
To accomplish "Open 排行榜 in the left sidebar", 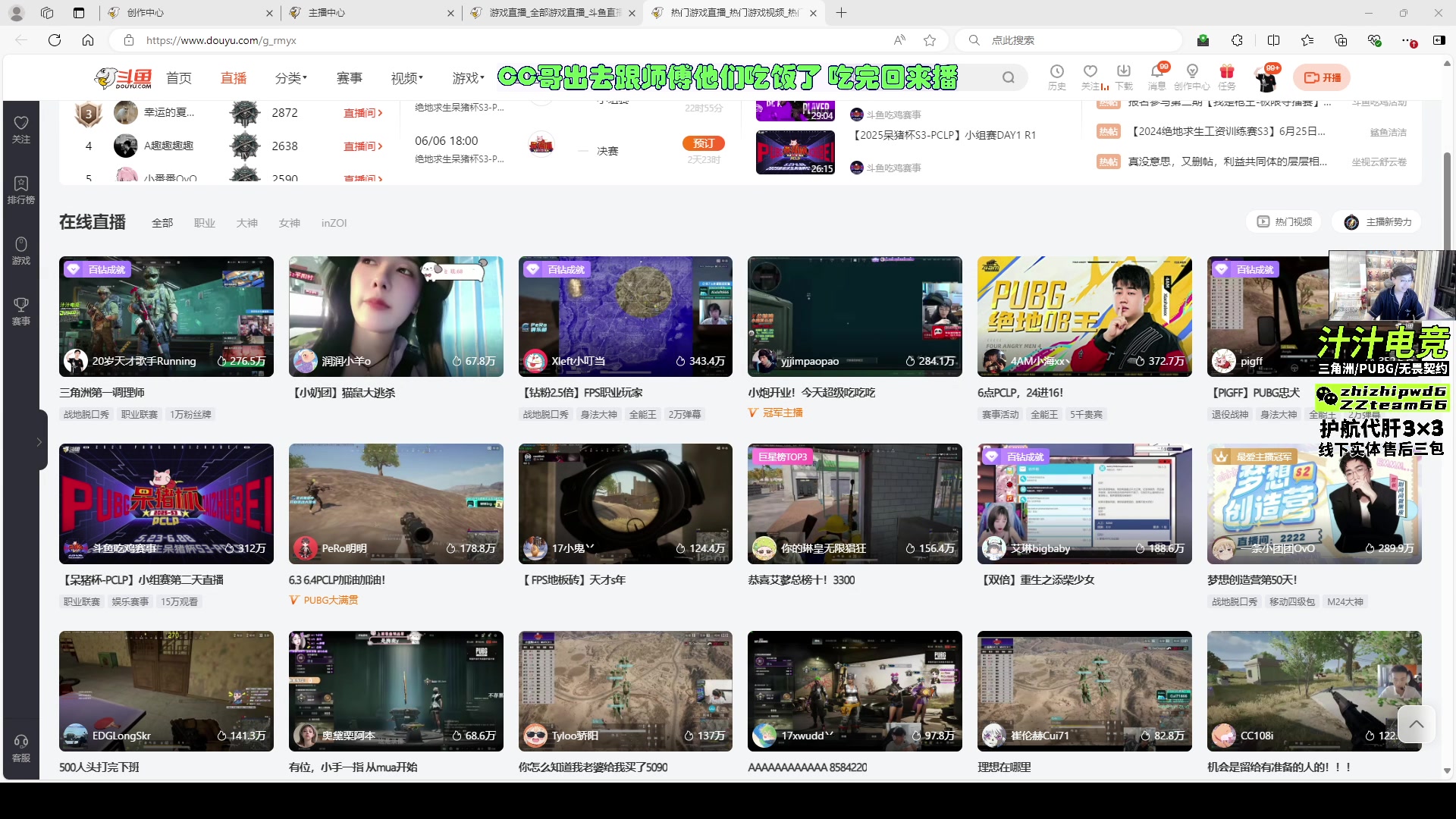I will point(21,190).
